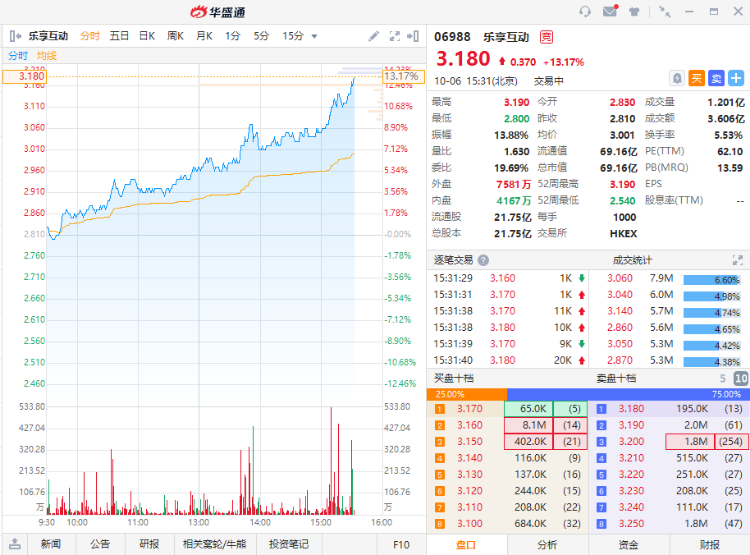The height and width of the screenshot is (555, 750).
Task: Click the export share icon at bottom left
Action: 15,544
